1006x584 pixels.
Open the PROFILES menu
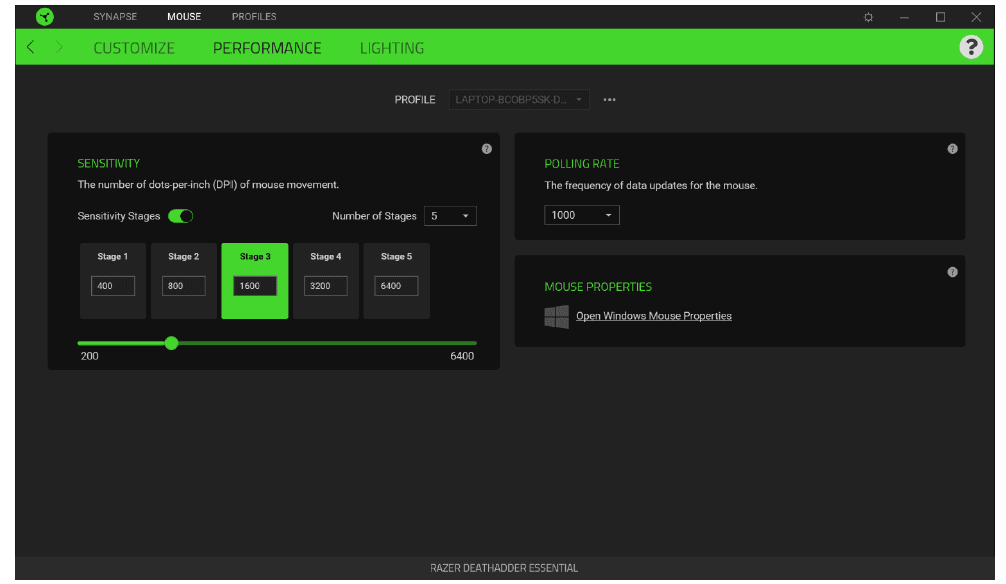[x=254, y=16]
